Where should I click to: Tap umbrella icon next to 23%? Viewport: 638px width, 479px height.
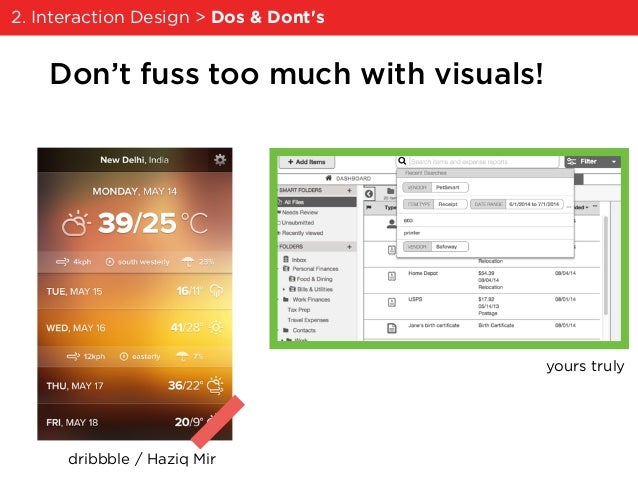(188, 261)
